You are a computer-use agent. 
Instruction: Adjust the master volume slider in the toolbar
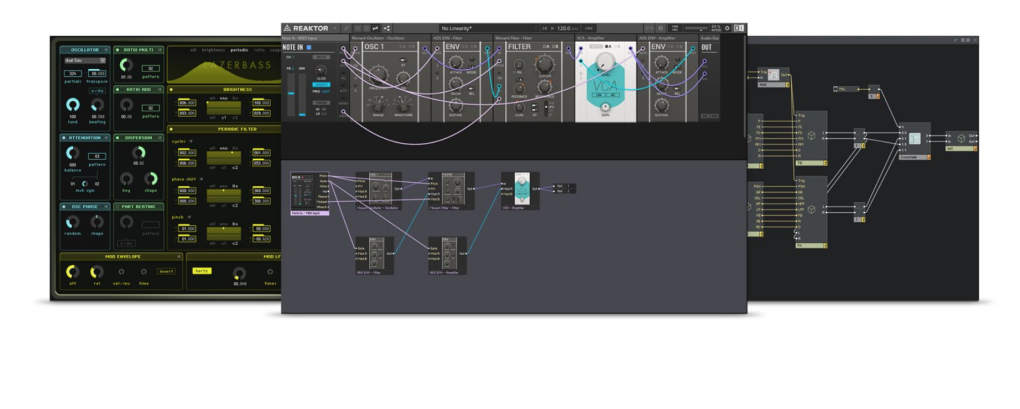coord(695,28)
